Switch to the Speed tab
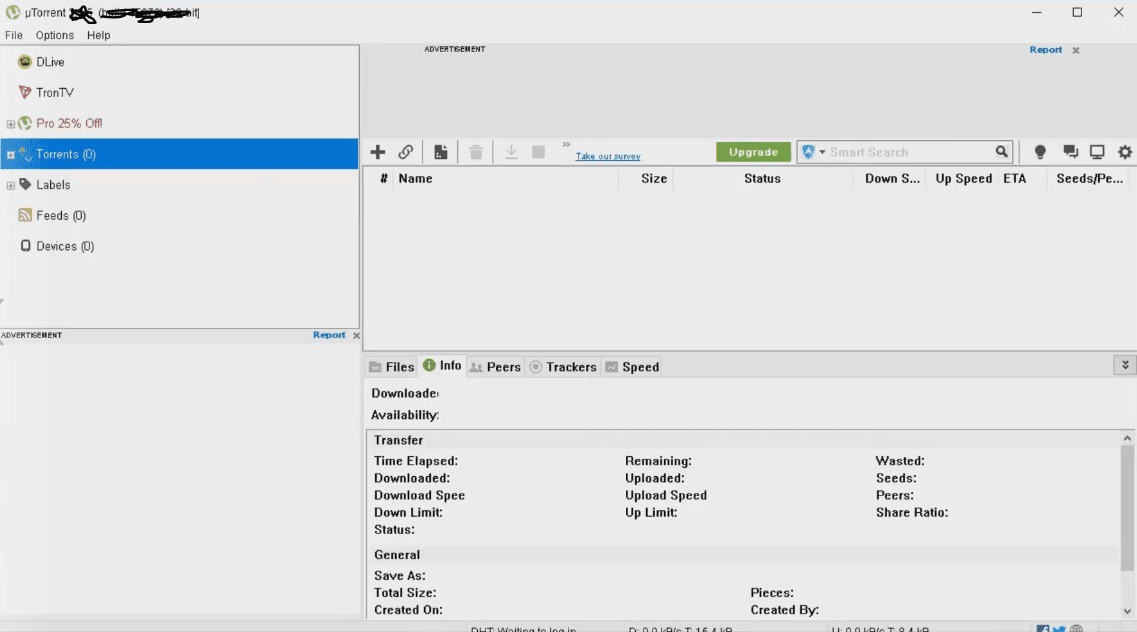The height and width of the screenshot is (632, 1137). coord(632,367)
